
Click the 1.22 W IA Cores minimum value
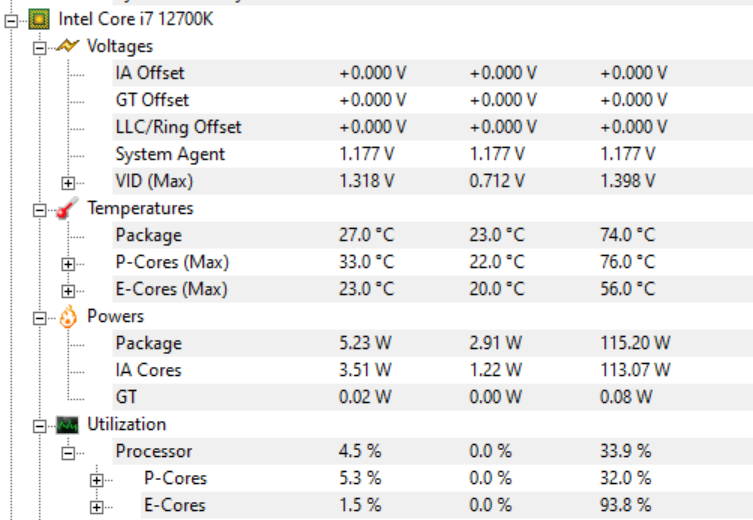[x=495, y=370]
